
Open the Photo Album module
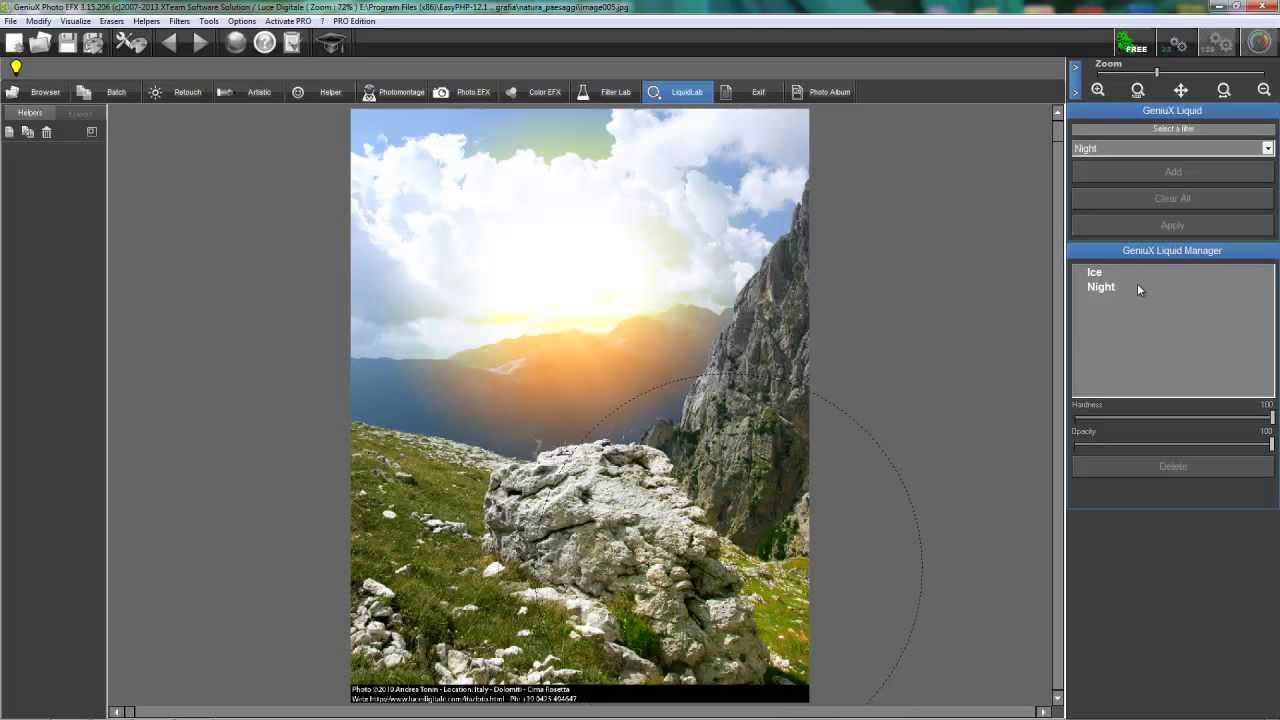click(821, 92)
